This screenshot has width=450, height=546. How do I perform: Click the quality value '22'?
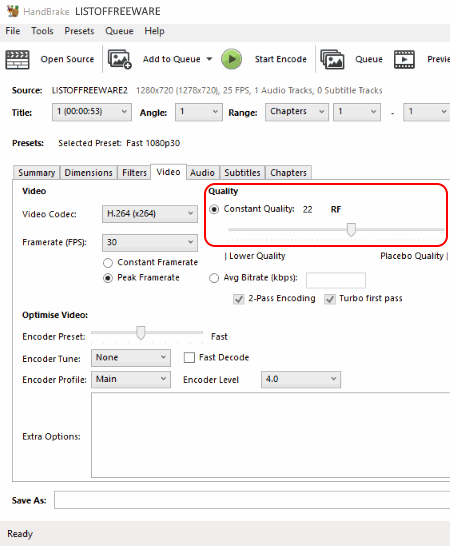(307, 209)
